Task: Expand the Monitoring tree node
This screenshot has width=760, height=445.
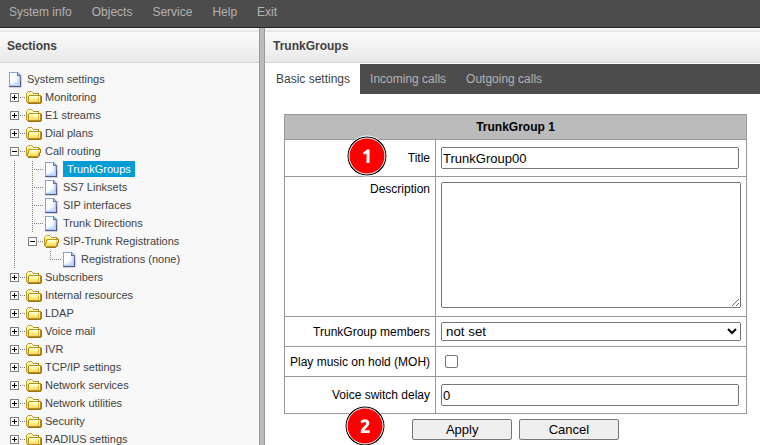Action: pos(15,97)
